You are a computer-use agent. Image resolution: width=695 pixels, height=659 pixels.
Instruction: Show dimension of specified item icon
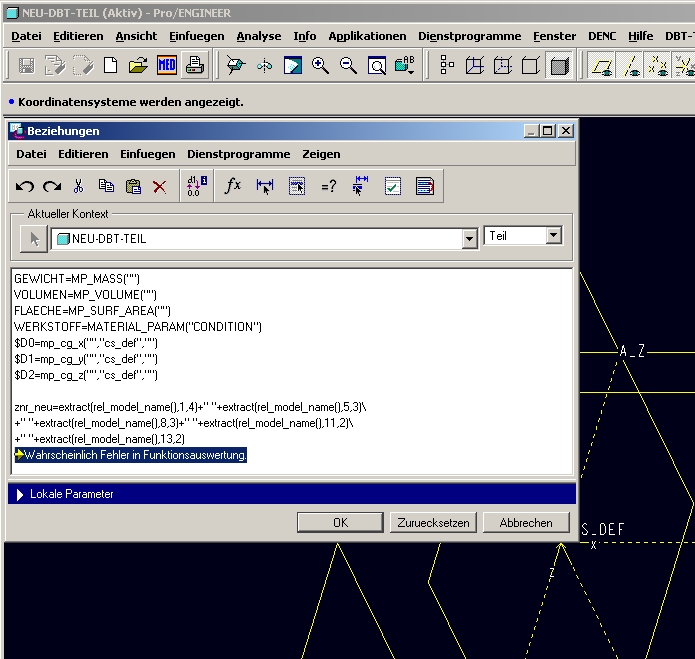pos(361,186)
